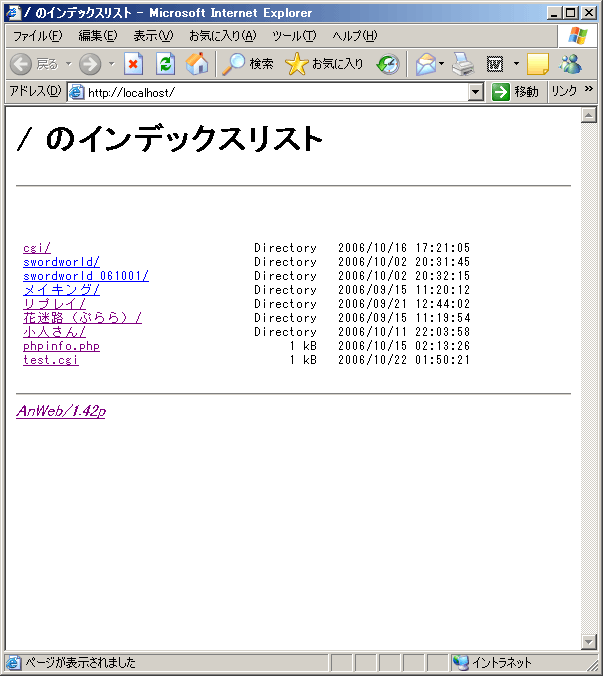Open the Search (検索) toolbar button

click(x=248, y=64)
